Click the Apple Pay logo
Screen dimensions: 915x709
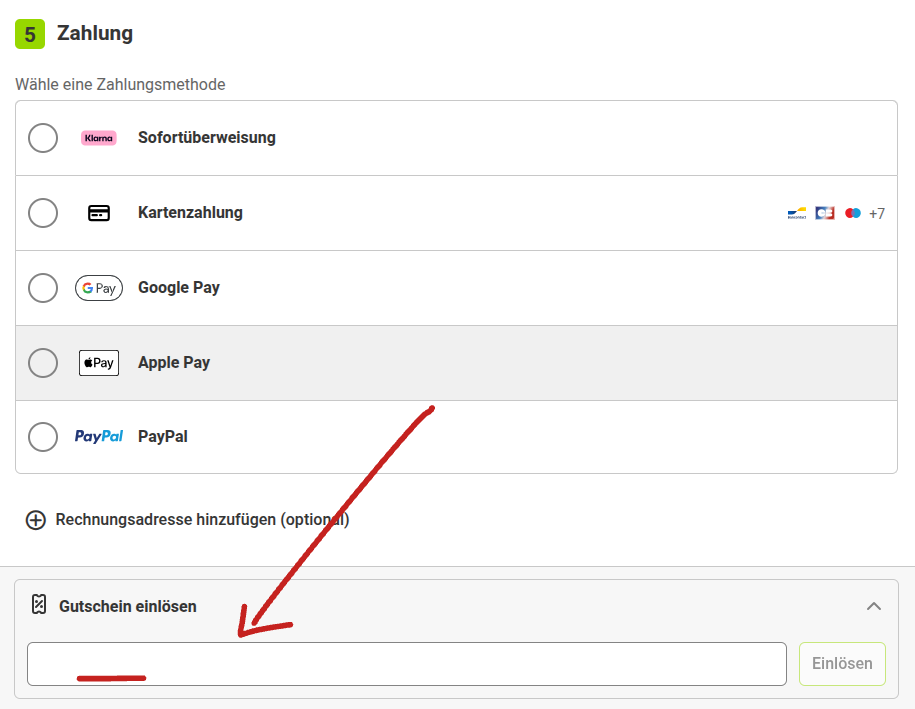click(98, 362)
